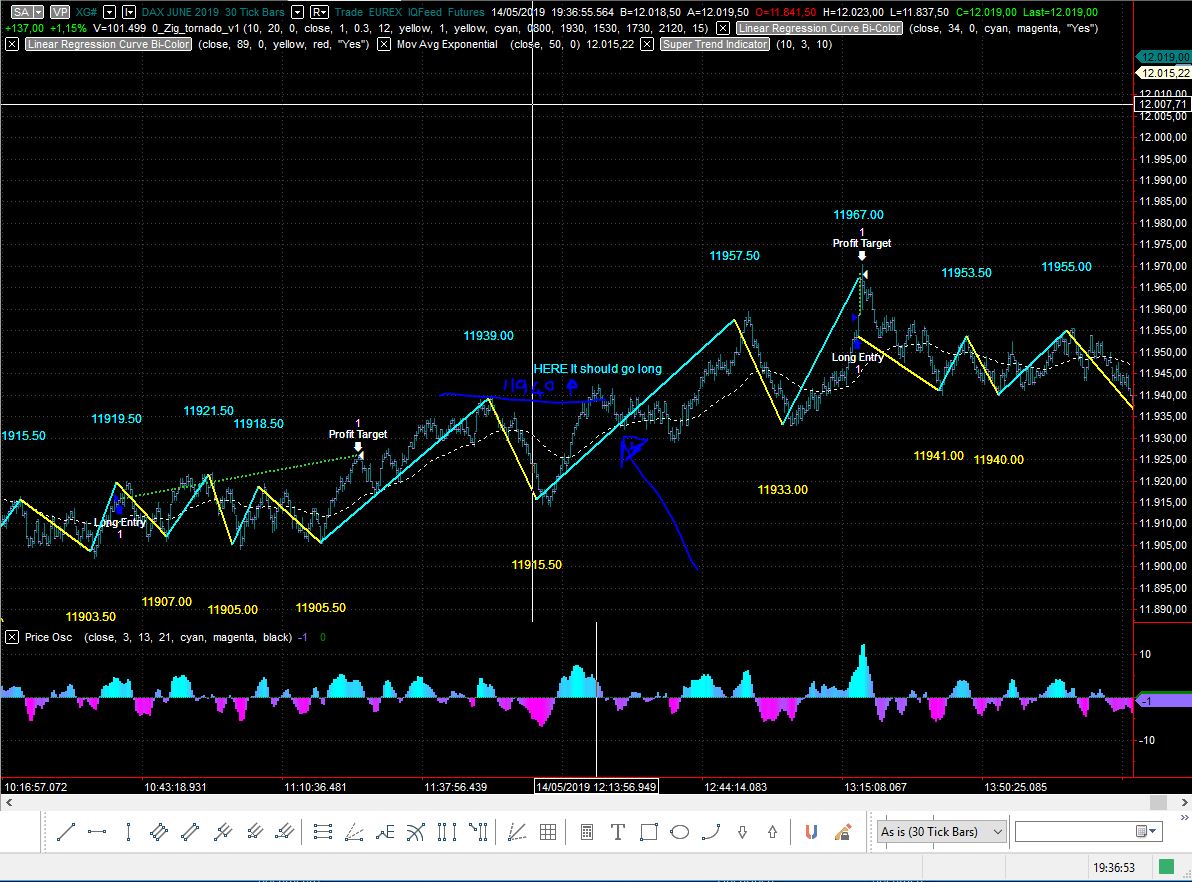This screenshot has width=1192, height=882.
Task: Select the wave pattern tool beside the fan icon
Action: pyautogui.click(x=385, y=832)
